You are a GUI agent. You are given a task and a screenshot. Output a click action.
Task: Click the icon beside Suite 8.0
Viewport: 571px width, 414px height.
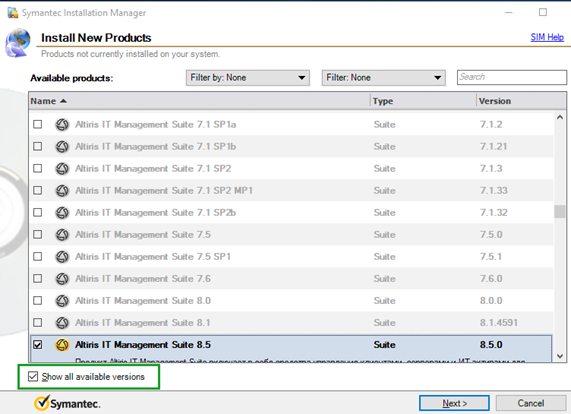pos(62,301)
